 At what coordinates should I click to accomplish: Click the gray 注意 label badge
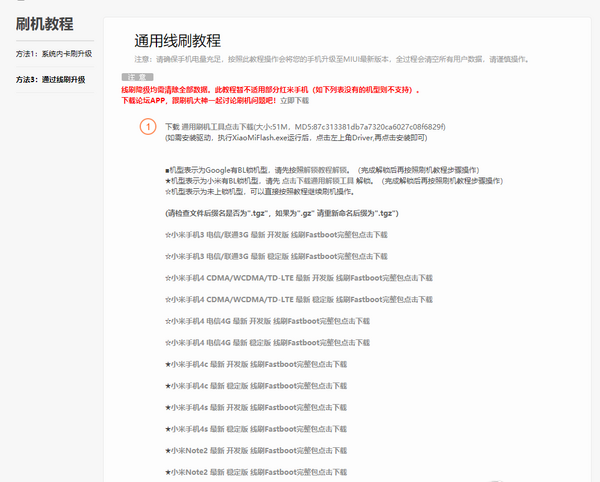(137, 77)
